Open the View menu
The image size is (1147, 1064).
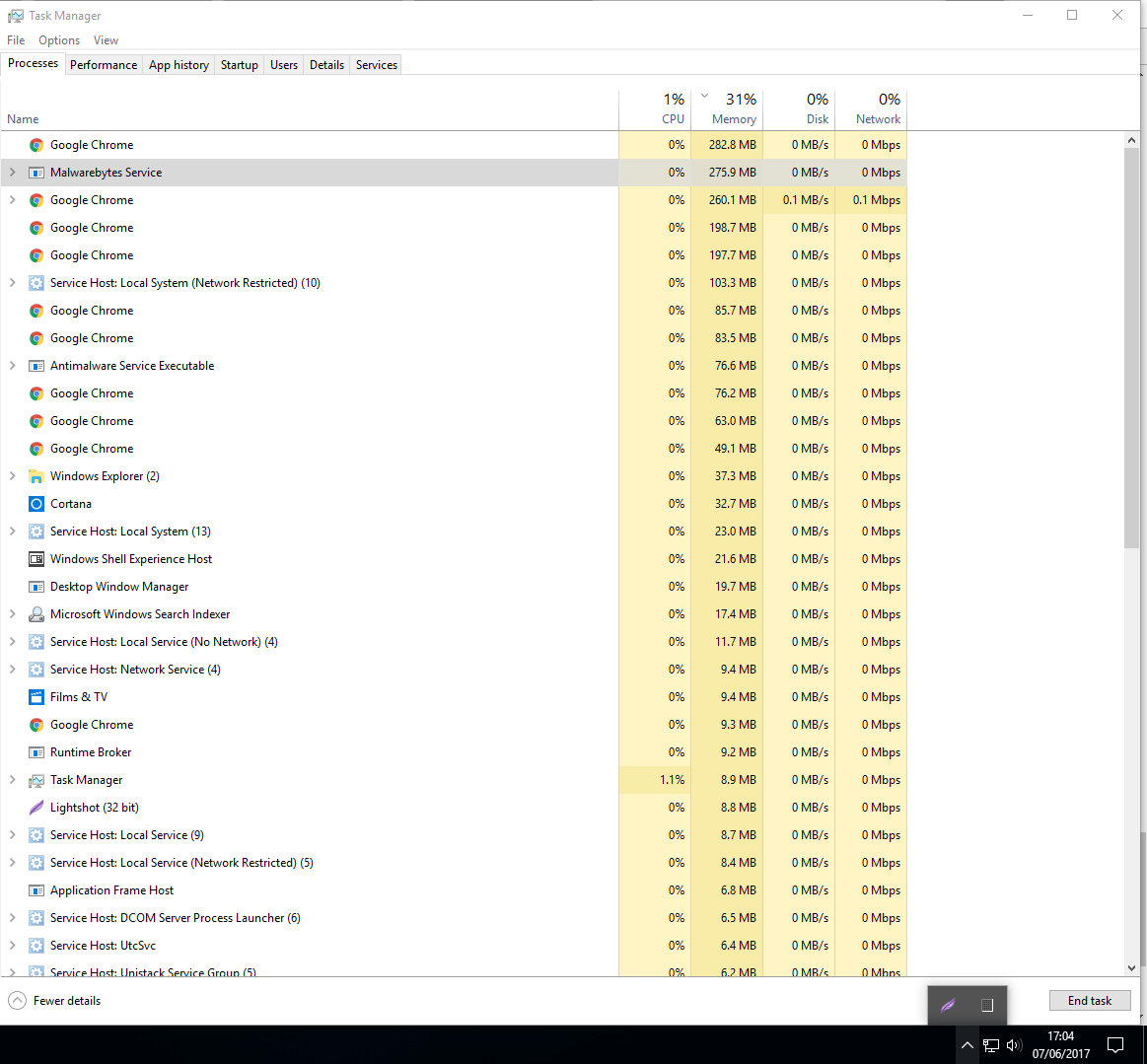[x=107, y=40]
